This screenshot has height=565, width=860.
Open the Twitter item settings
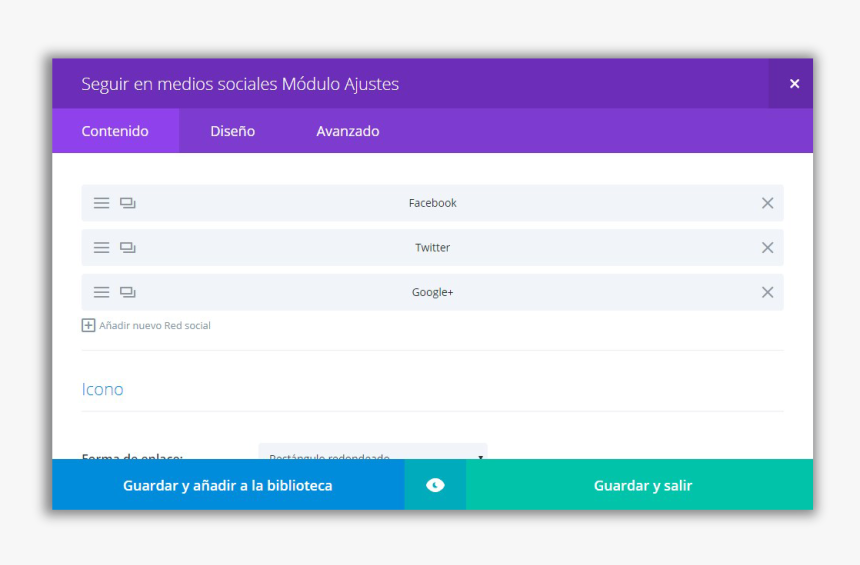[432, 247]
